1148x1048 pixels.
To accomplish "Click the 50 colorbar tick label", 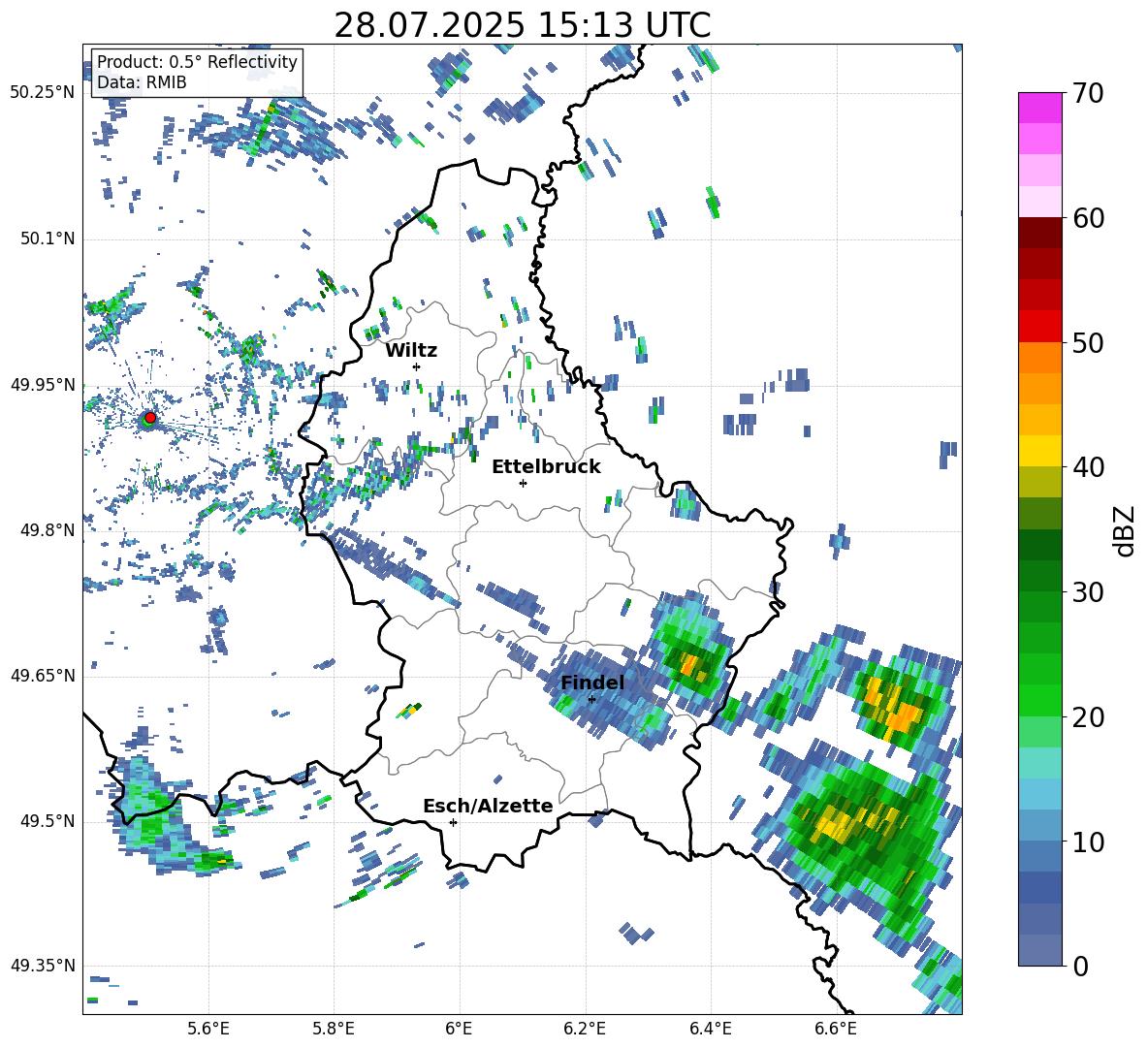I will pos(1088,343).
